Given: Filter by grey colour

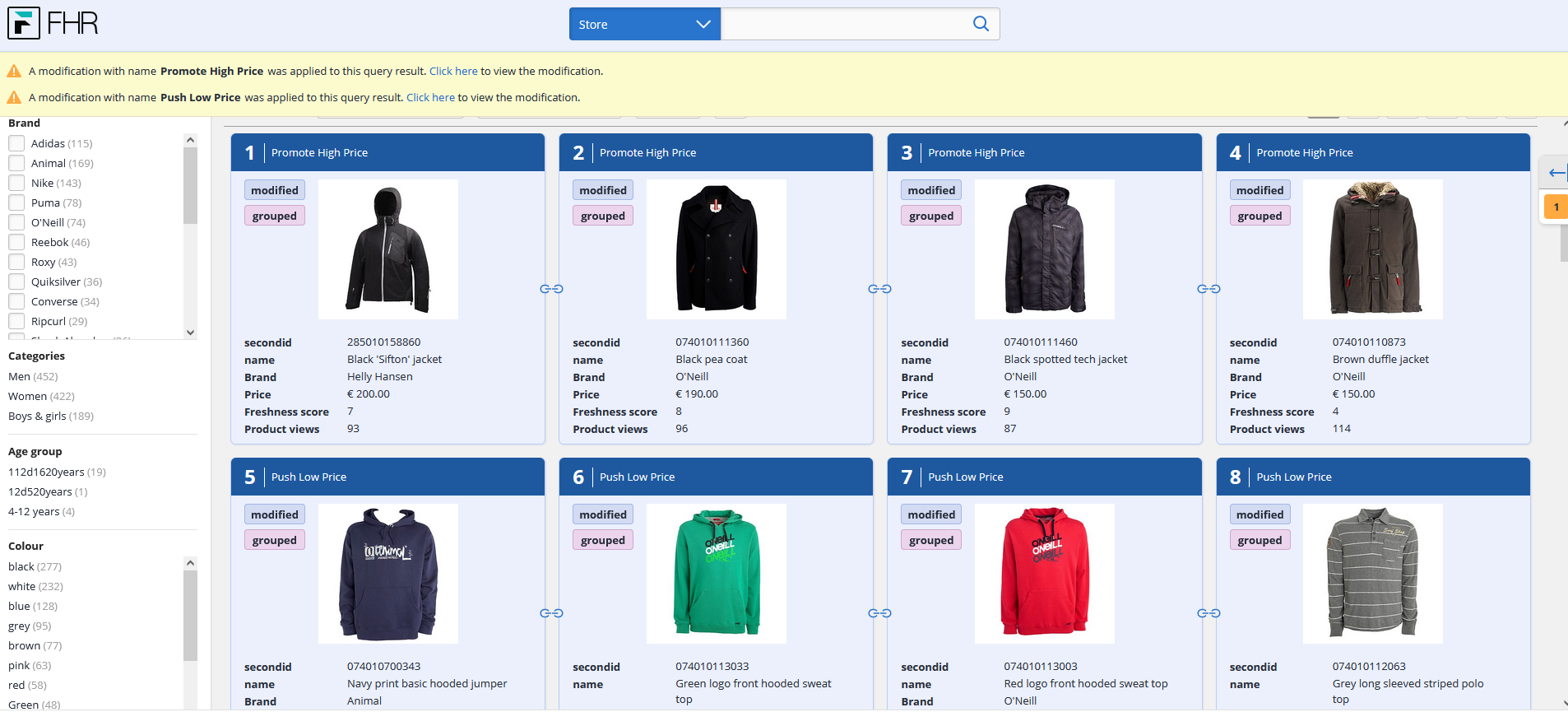Looking at the screenshot, I should [30, 626].
